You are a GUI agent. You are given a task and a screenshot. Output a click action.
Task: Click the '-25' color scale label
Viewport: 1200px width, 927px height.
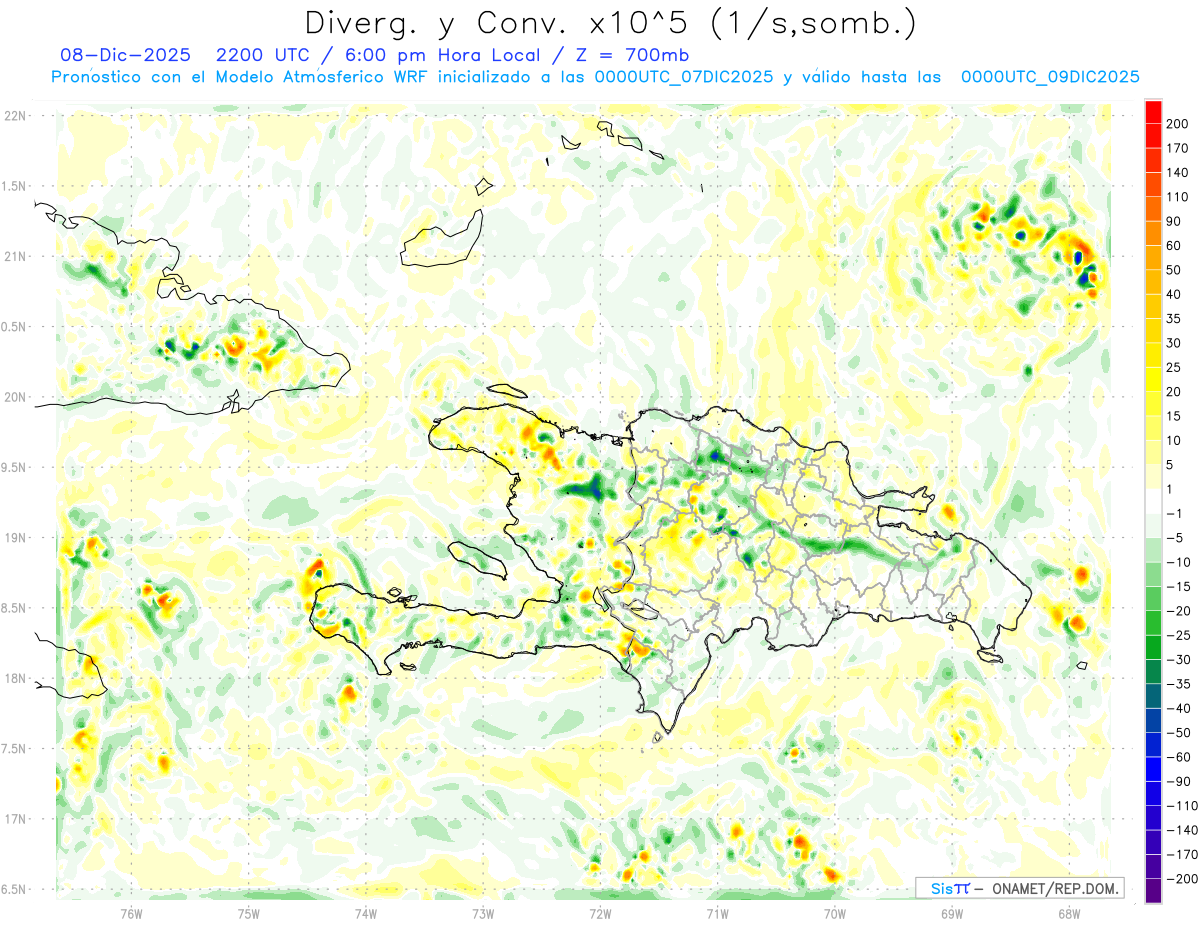[x=1178, y=635]
